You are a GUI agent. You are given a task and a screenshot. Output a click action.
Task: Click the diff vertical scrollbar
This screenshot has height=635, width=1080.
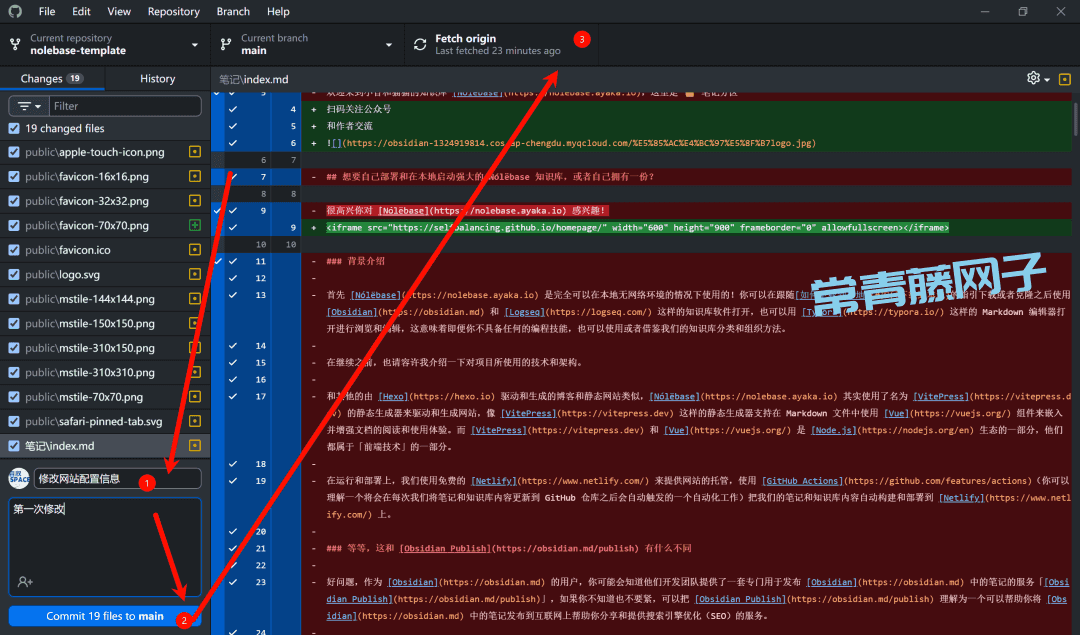tap(1076, 118)
